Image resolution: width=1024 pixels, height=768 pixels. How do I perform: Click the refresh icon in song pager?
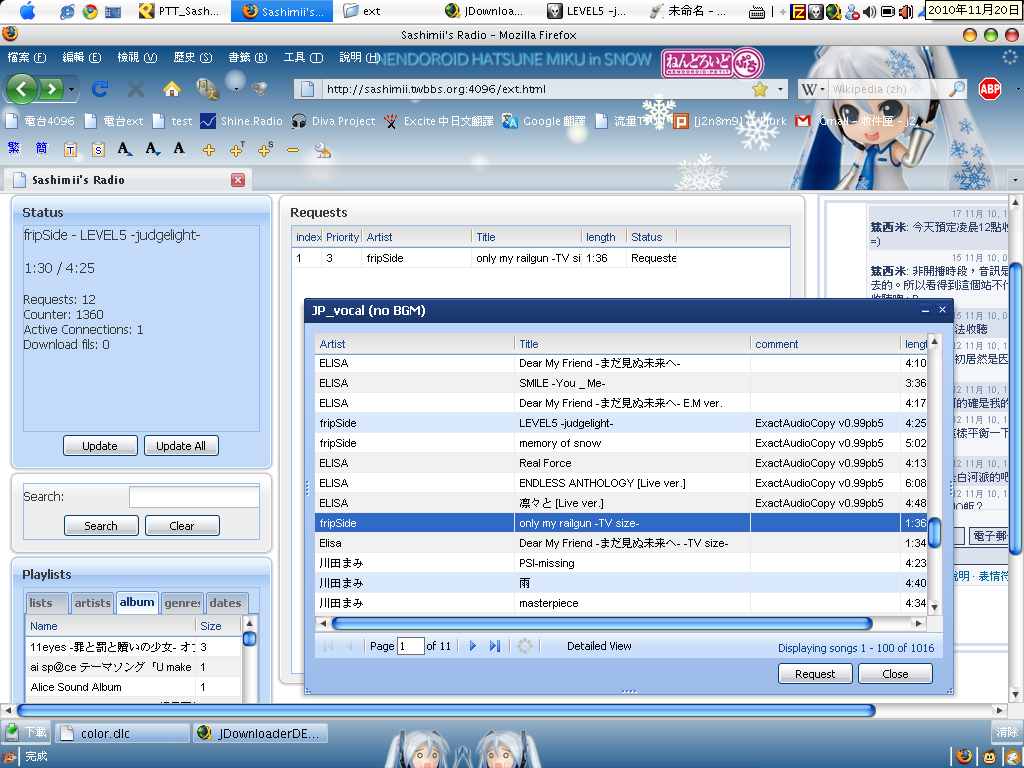pyautogui.click(x=525, y=647)
